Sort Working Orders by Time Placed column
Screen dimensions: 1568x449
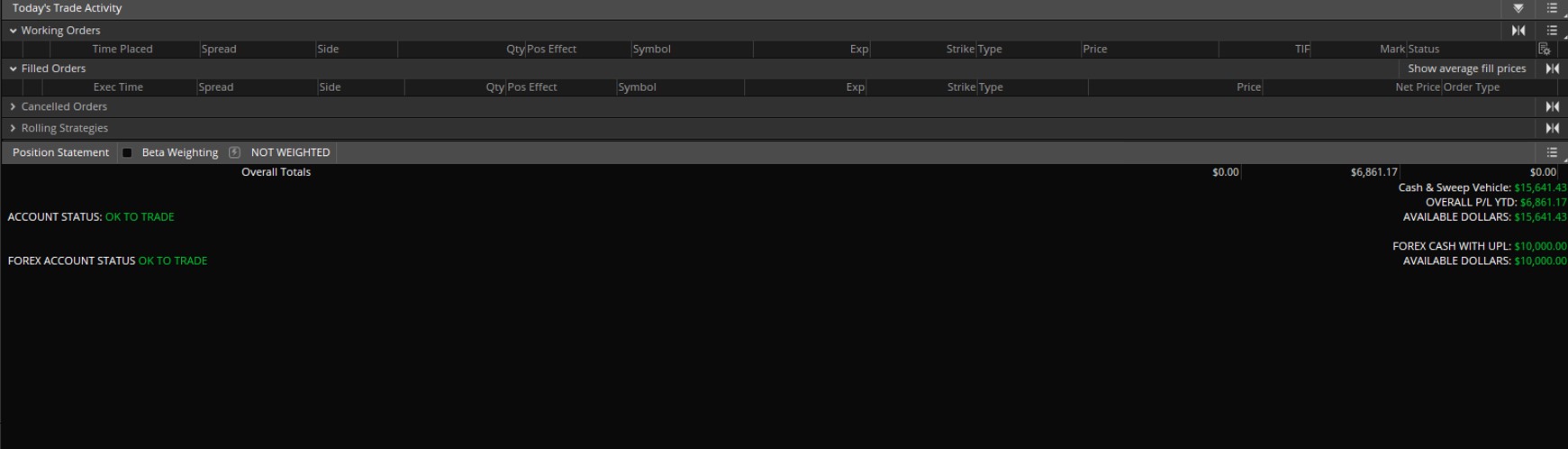(x=122, y=50)
